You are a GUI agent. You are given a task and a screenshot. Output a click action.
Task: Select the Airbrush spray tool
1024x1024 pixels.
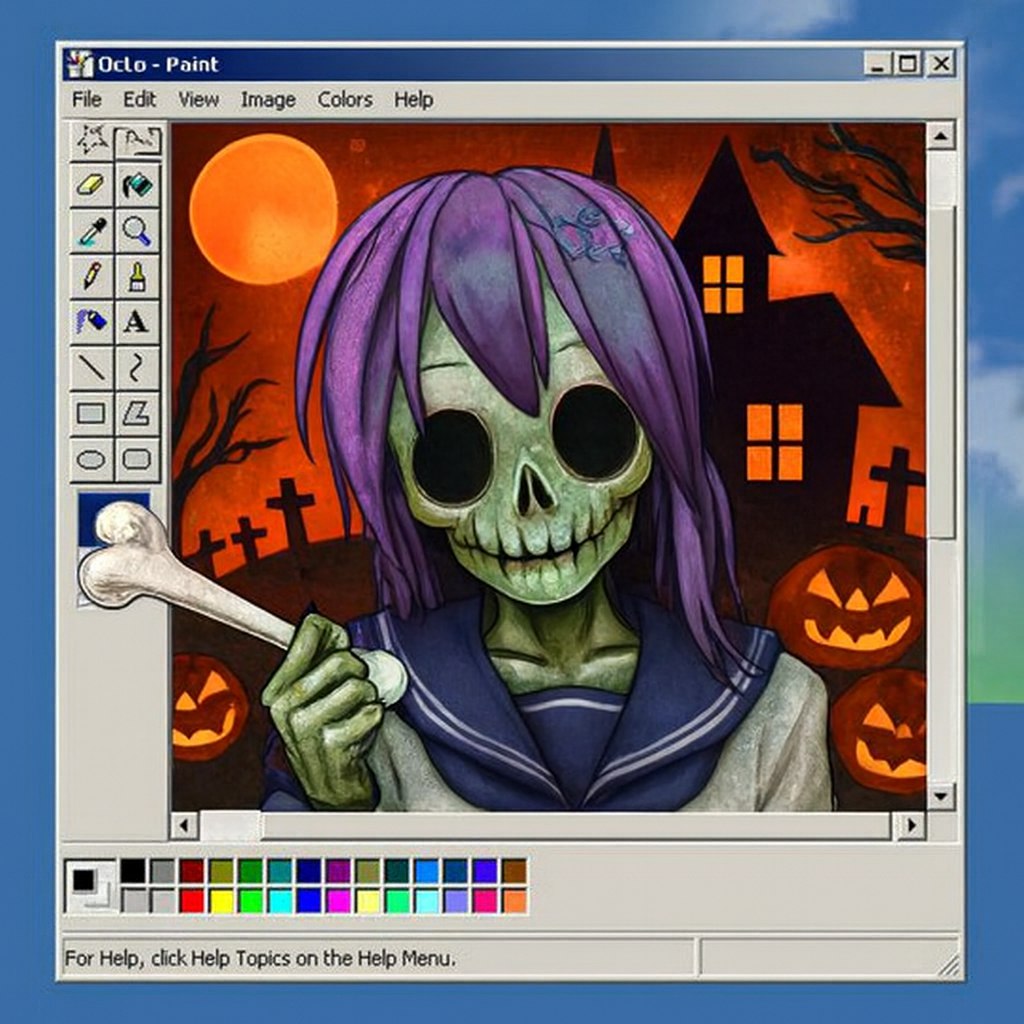point(91,322)
